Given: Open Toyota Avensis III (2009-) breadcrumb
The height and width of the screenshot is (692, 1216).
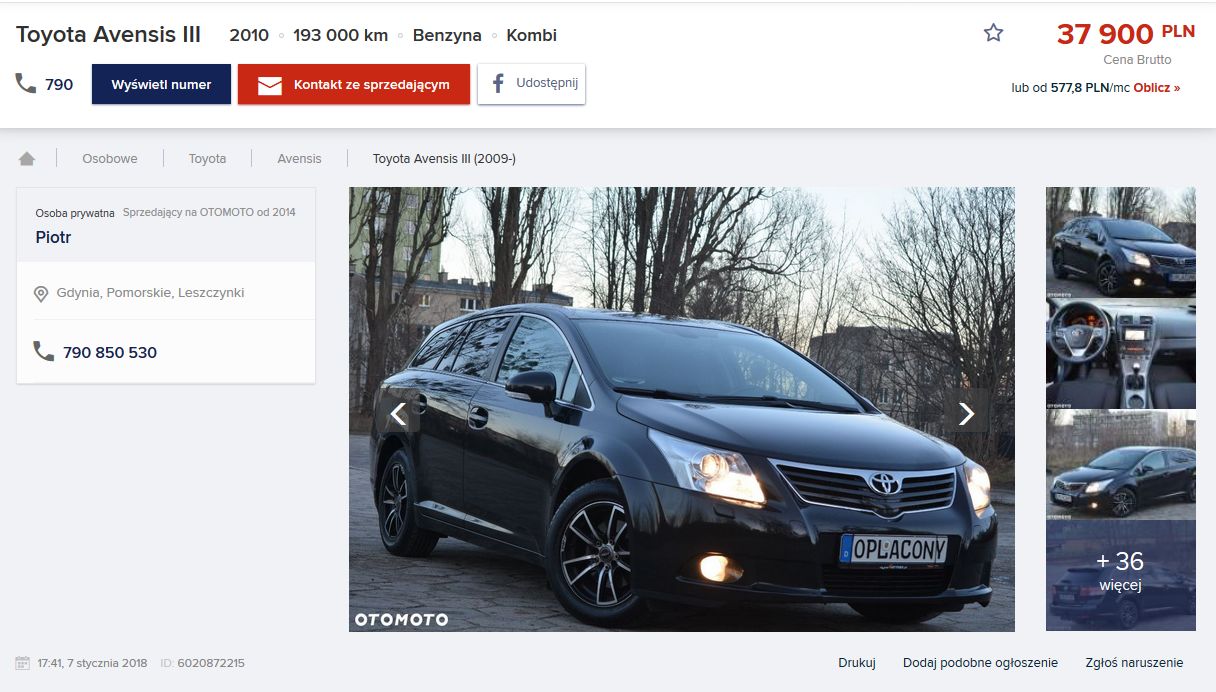Looking at the screenshot, I should click(444, 158).
